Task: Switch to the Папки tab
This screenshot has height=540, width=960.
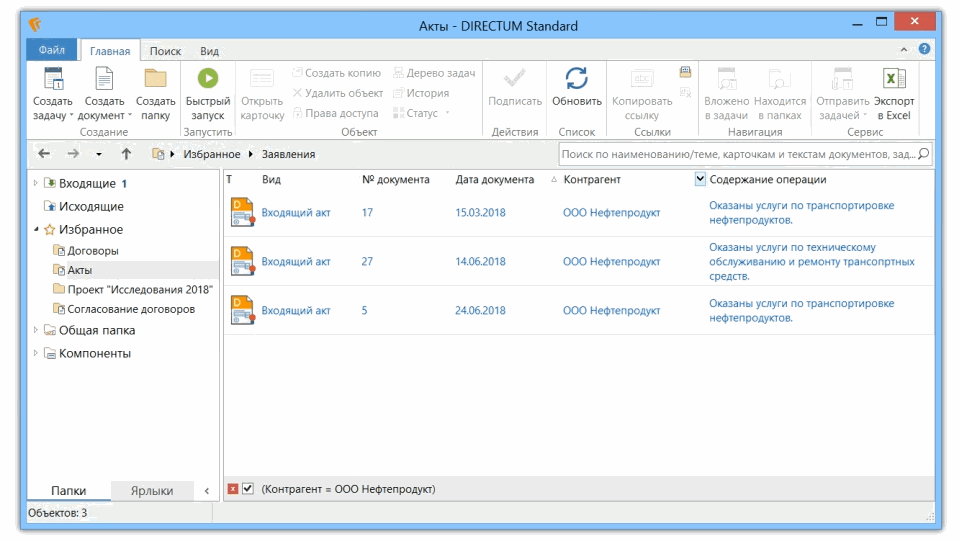Action: click(69, 490)
